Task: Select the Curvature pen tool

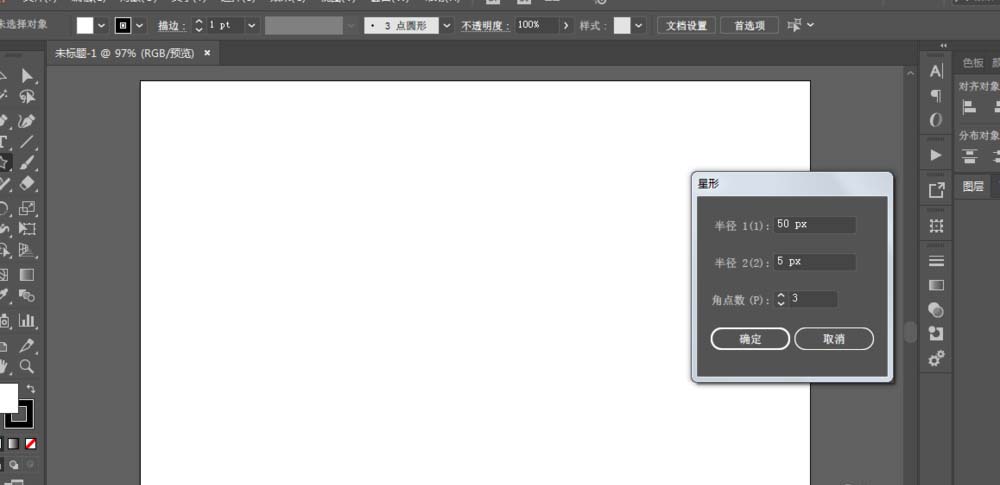Action: point(27,121)
